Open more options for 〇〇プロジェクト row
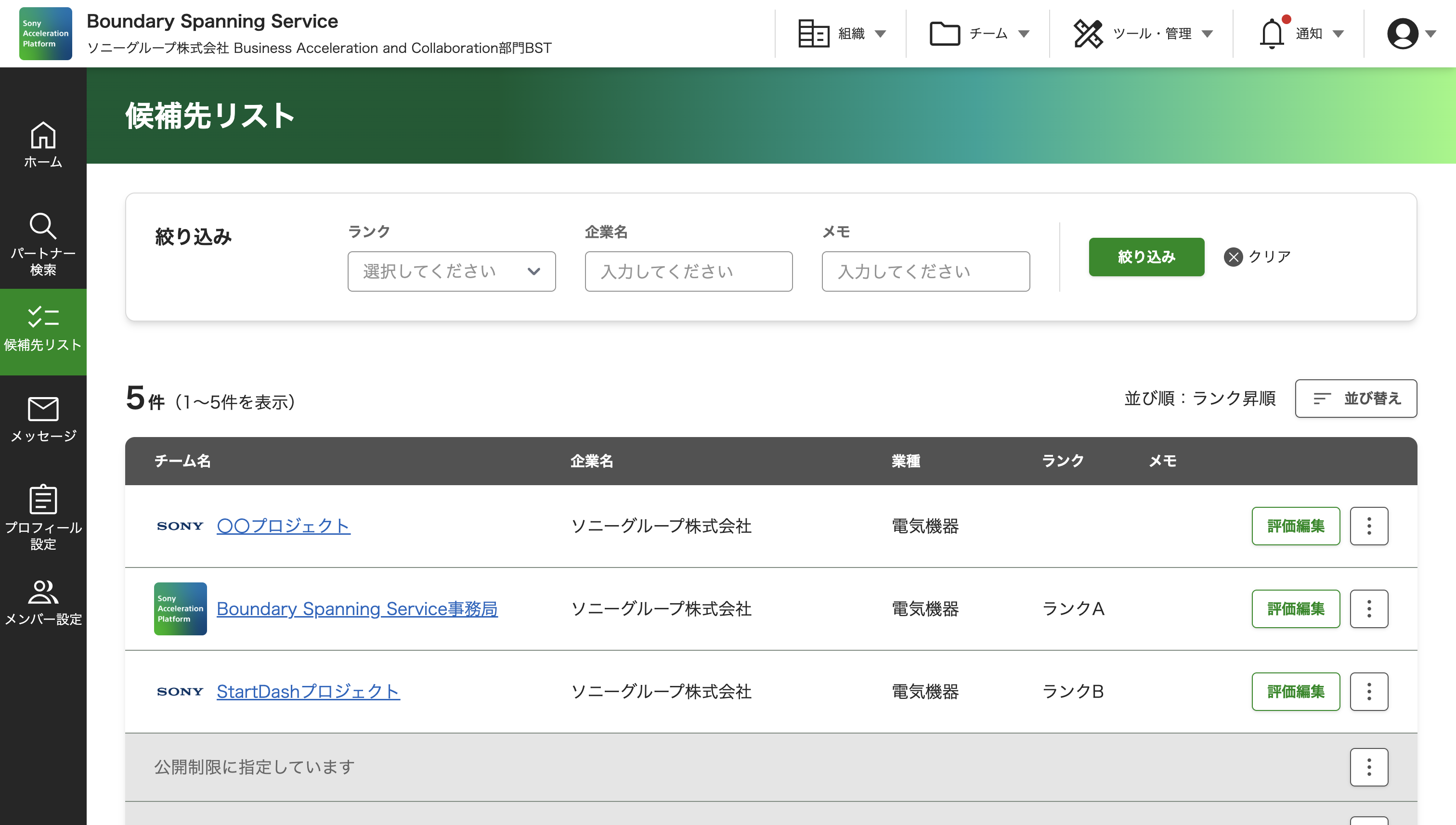Viewport: 1456px width, 825px height. 1369,526
